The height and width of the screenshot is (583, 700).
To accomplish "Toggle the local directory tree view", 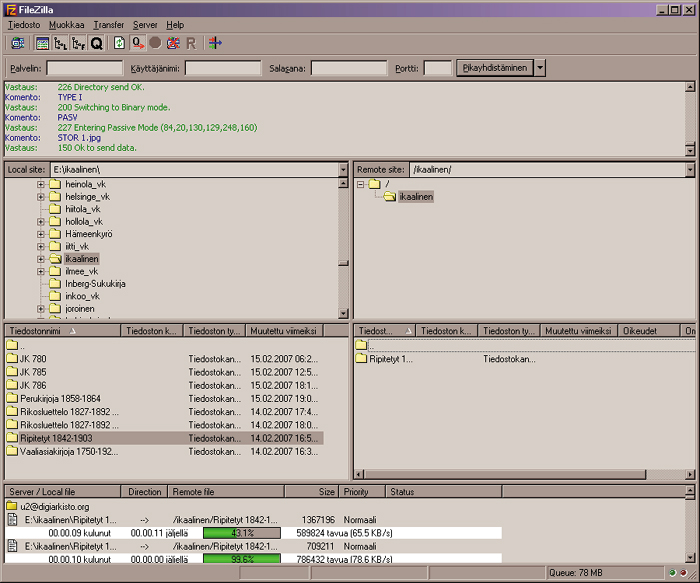I will click(x=60, y=43).
